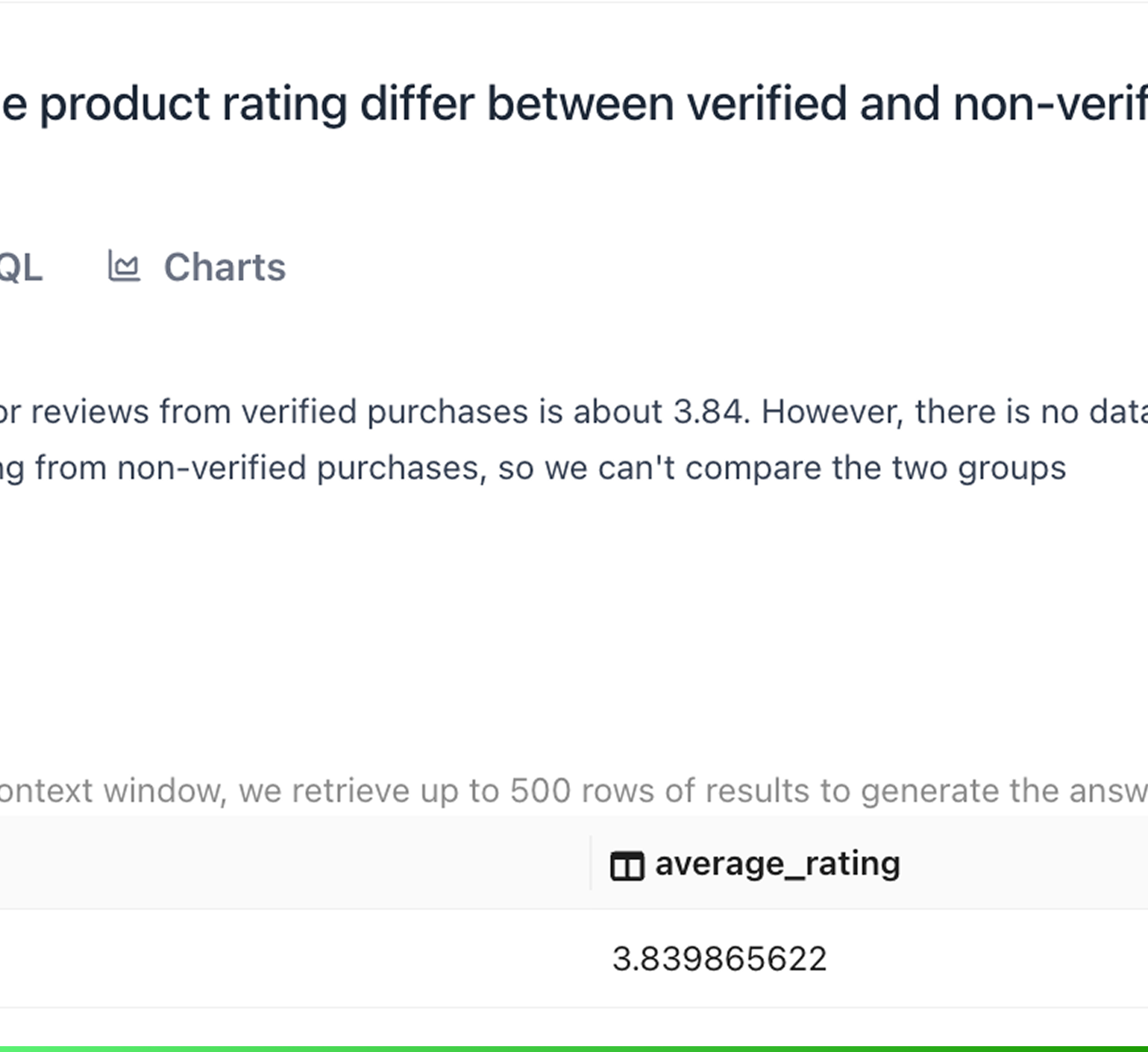This screenshot has width=1148, height=1052.
Task: Open the Charts tab
Action: pyautogui.click(x=224, y=267)
